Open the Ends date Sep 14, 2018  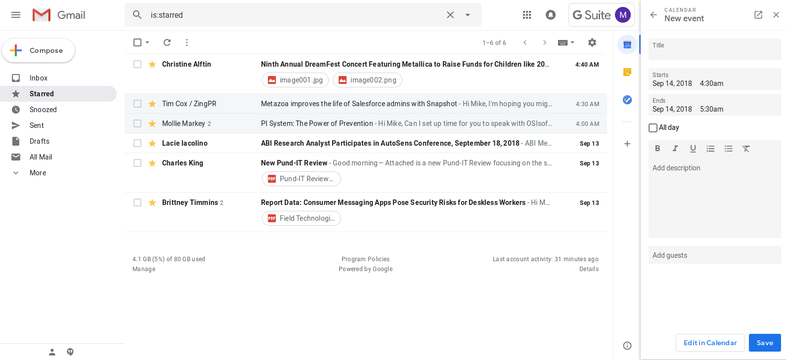(x=672, y=109)
